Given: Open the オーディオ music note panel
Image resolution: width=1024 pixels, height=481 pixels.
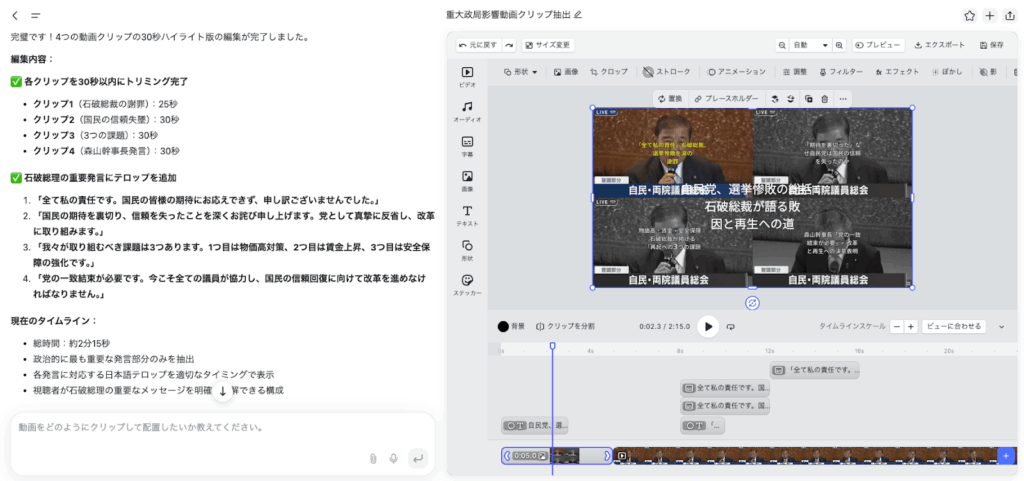Looking at the screenshot, I should click(x=467, y=111).
